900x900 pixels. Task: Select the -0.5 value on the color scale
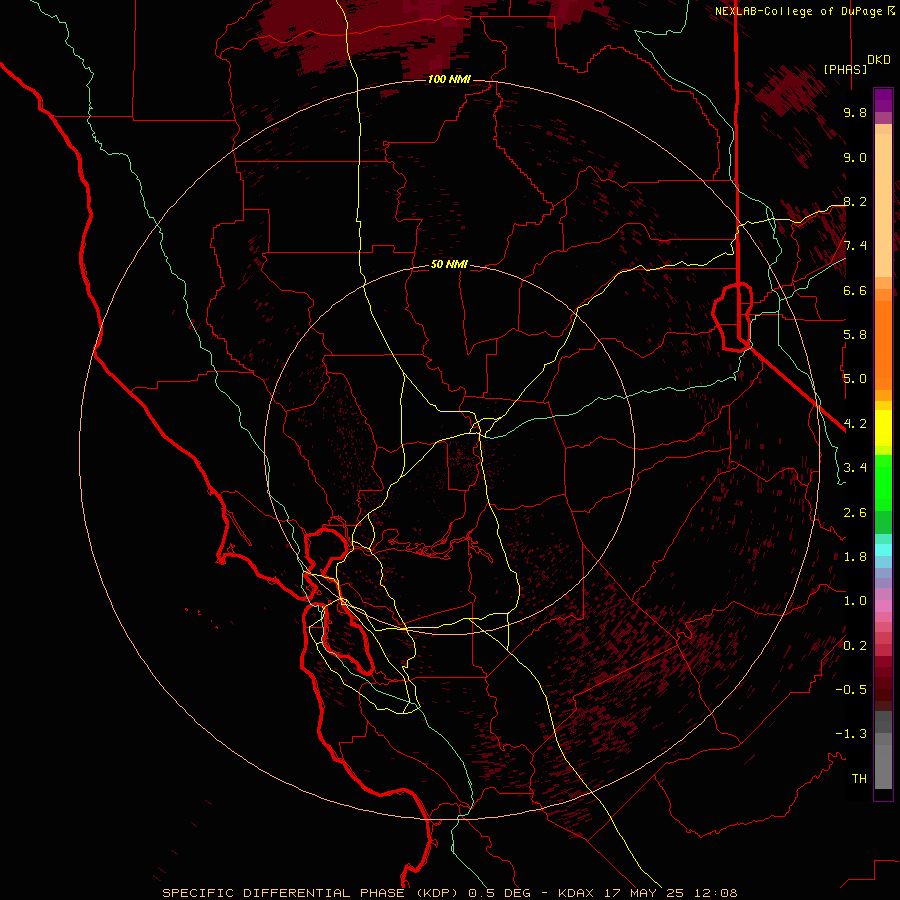click(851, 690)
